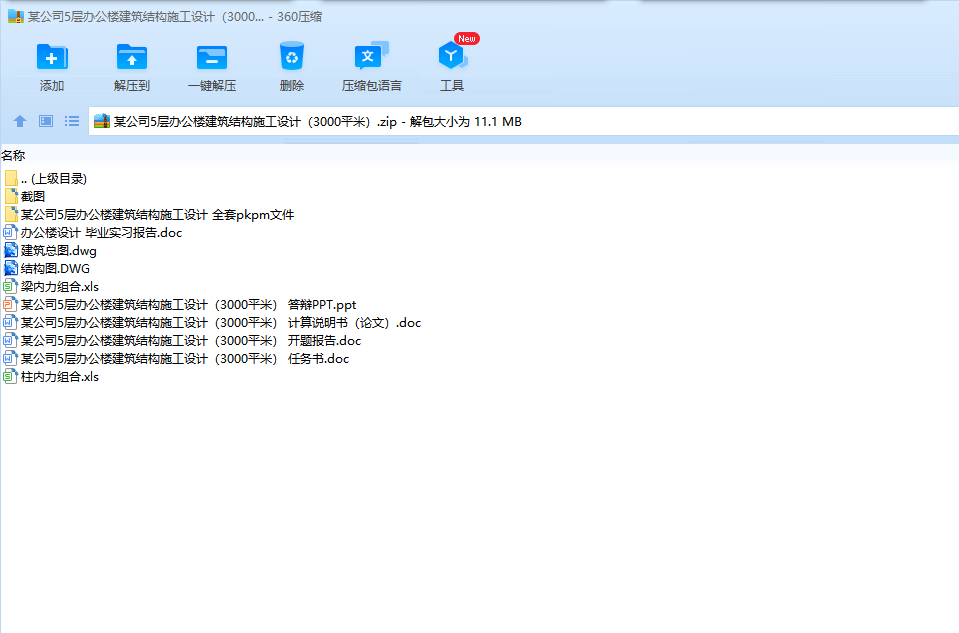The width and height of the screenshot is (959, 633).
Task: Click the 360压缩 title bar app icon
Action: tap(15, 17)
